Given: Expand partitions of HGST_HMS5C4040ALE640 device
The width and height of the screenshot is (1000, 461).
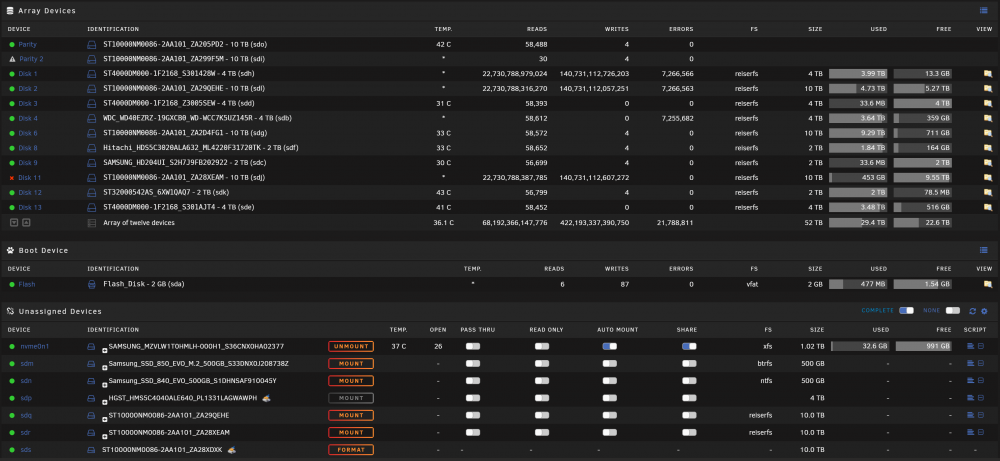Looking at the screenshot, I should [105, 400].
